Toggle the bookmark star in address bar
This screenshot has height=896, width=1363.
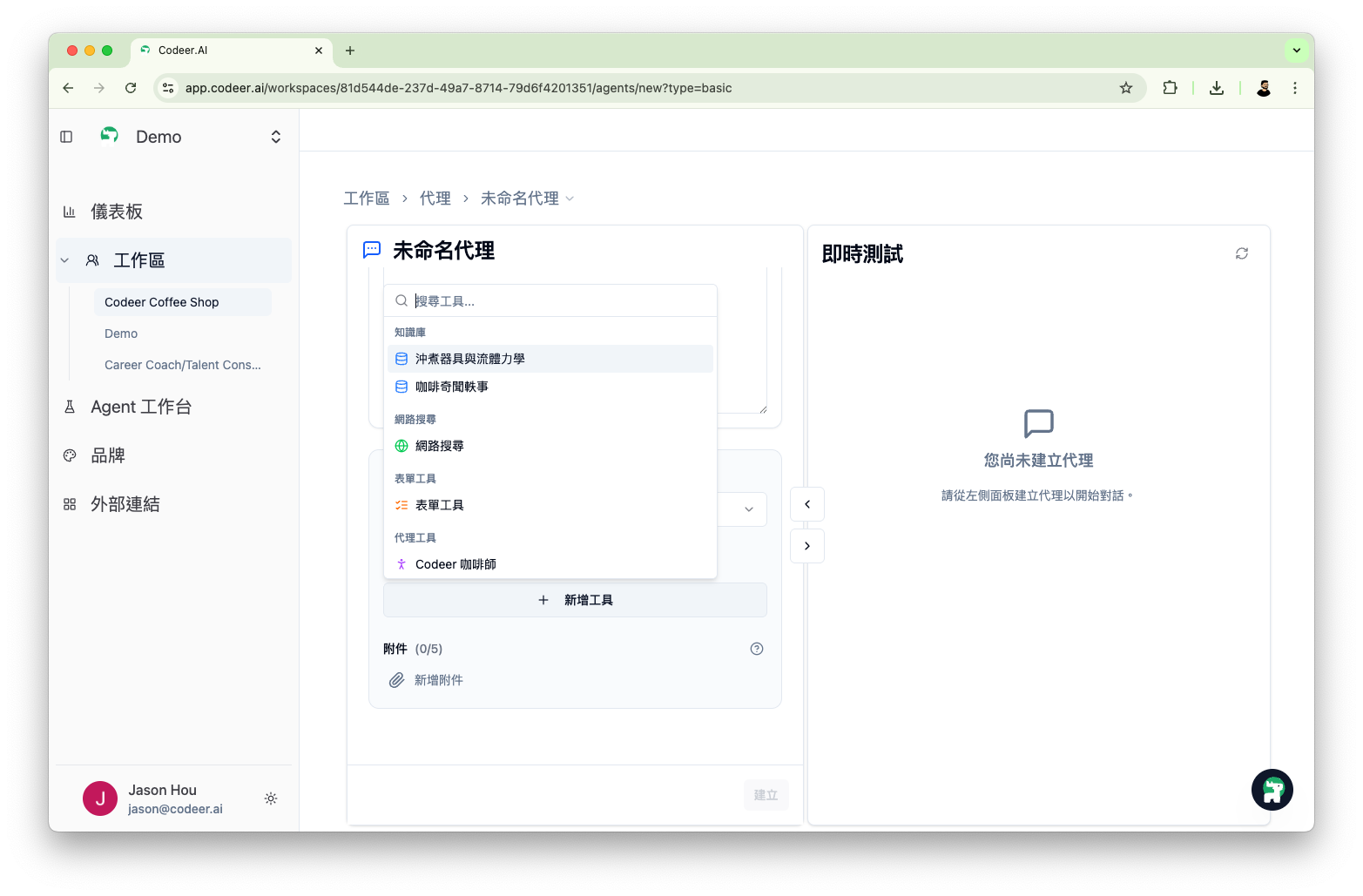pyautogui.click(x=1126, y=87)
